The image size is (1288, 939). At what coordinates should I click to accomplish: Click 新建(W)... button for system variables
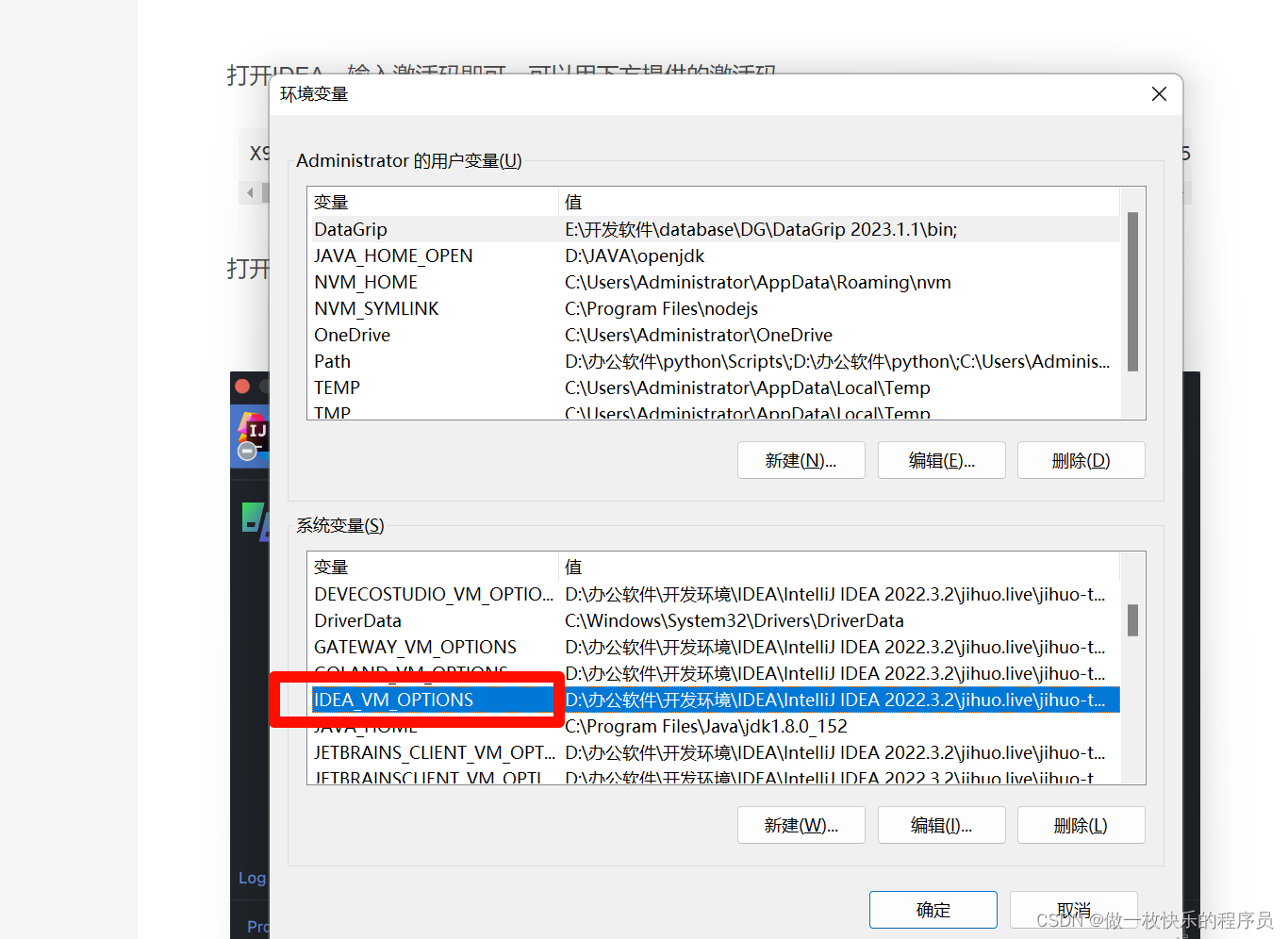(x=801, y=826)
